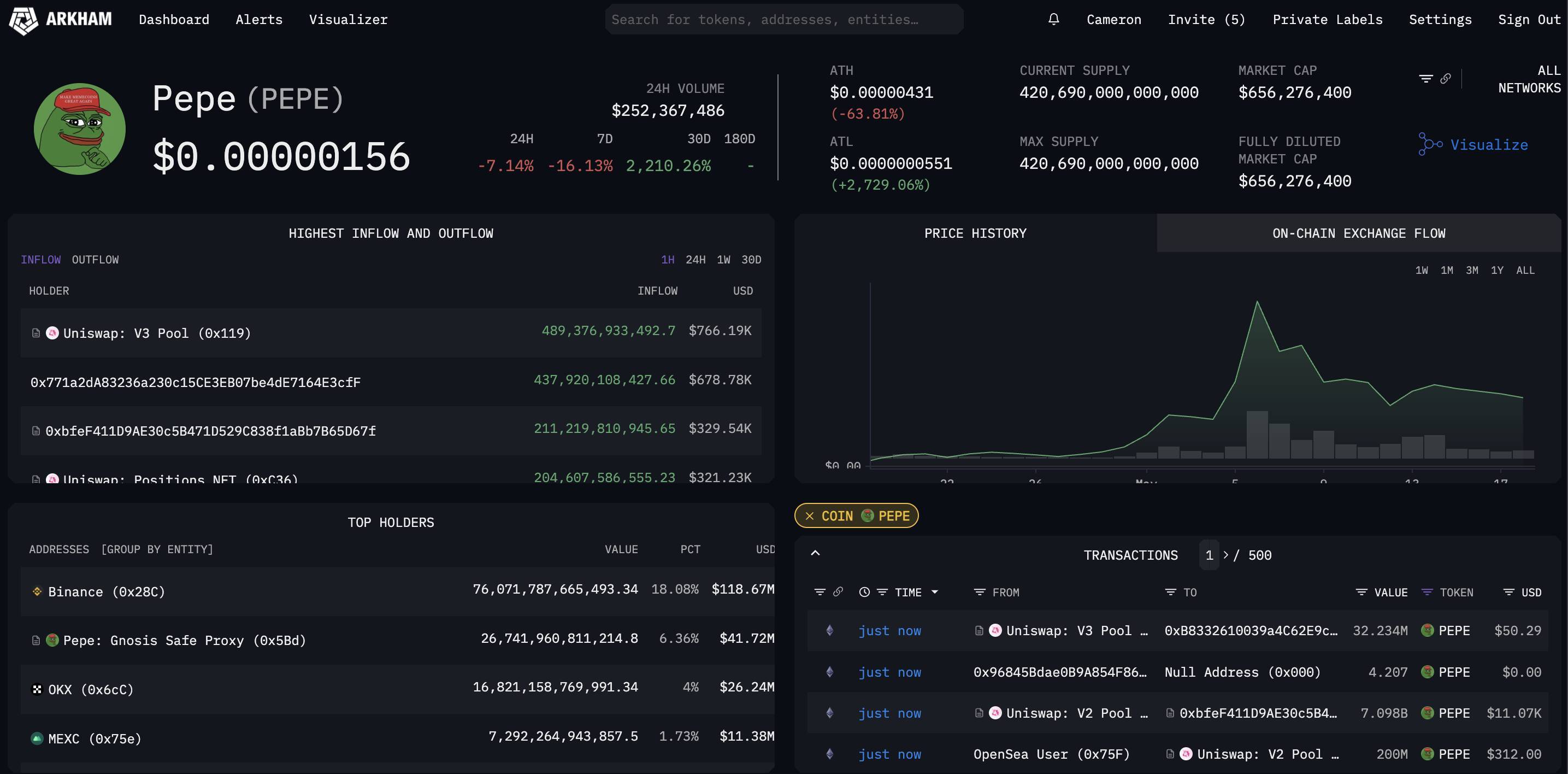Click the Uniswap logo on the V3 Pool transaction sender
The width and height of the screenshot is (1568, 774).
point(995,630)
